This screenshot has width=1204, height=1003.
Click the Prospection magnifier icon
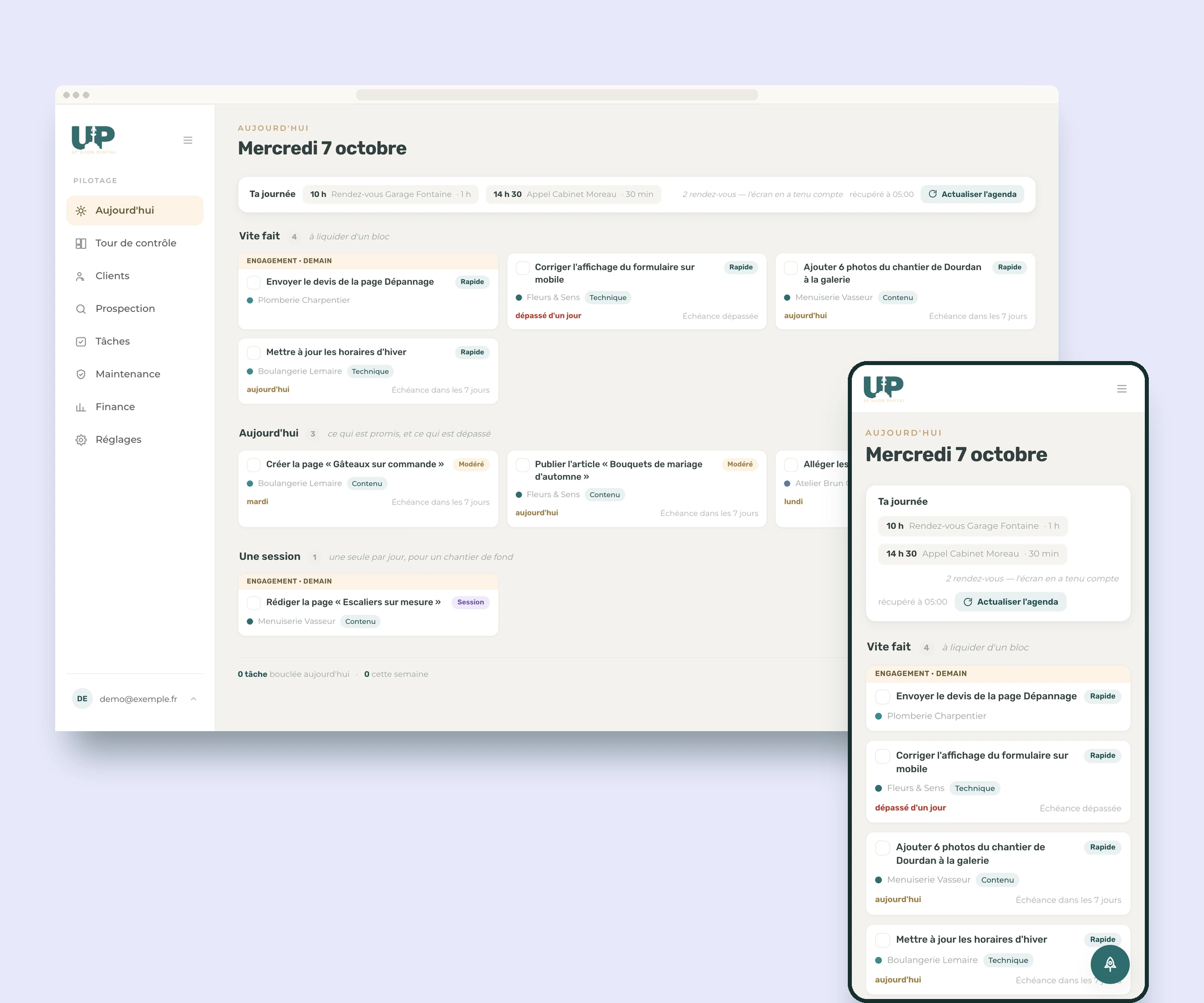pyautogui.click(x=81, y=309)
